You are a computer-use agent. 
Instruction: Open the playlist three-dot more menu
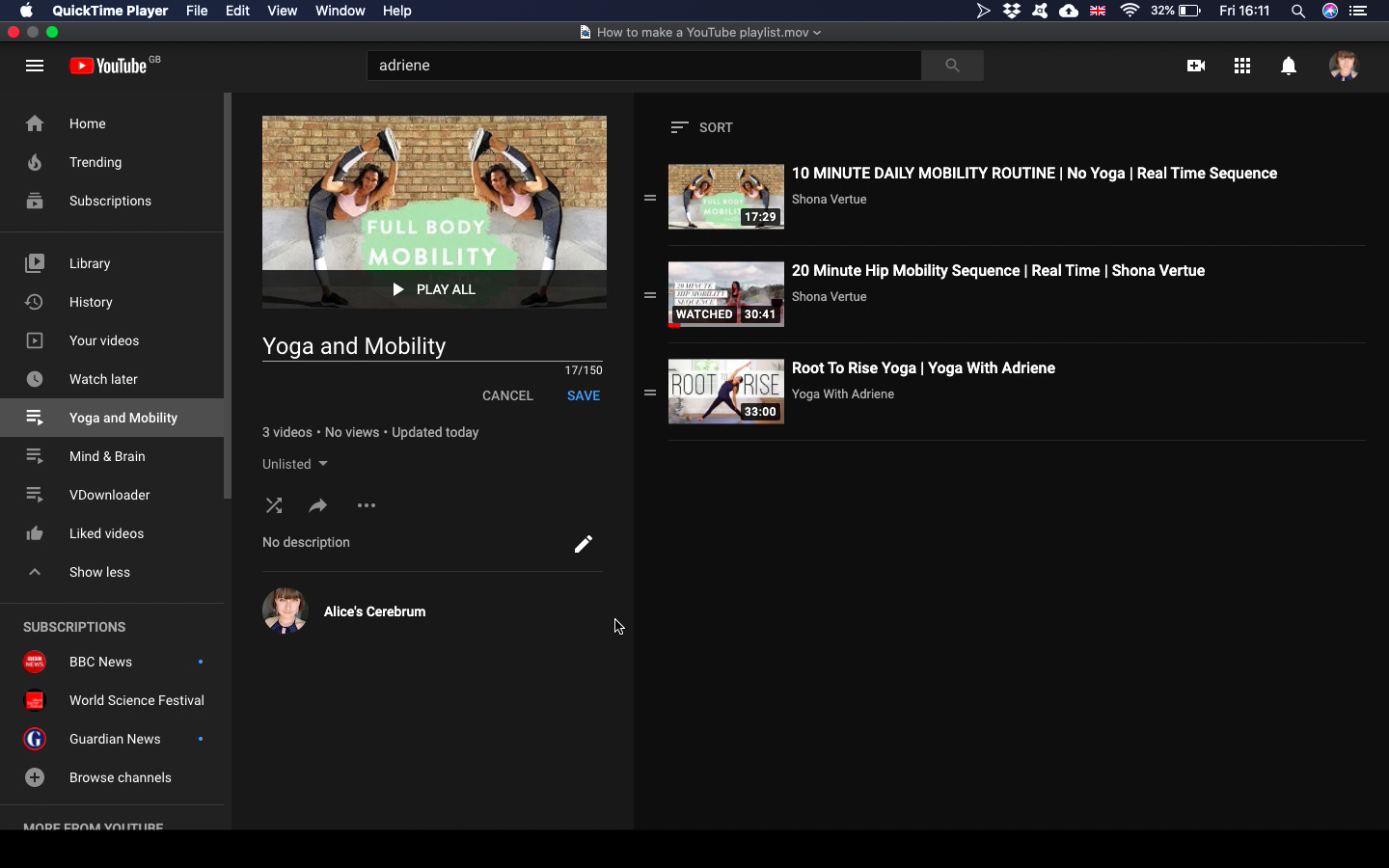(367, 505)
